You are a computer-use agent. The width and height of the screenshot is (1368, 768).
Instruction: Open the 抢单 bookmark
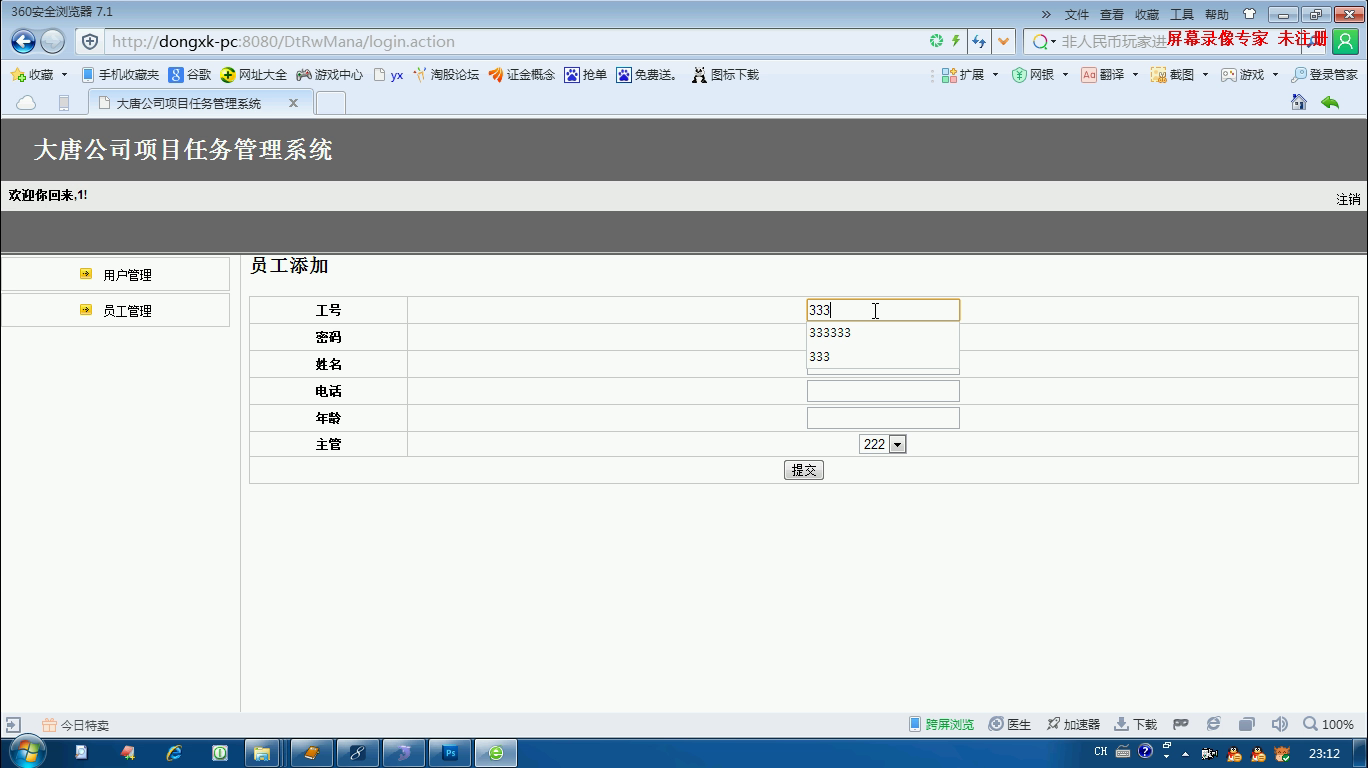[x=586, y=75]
